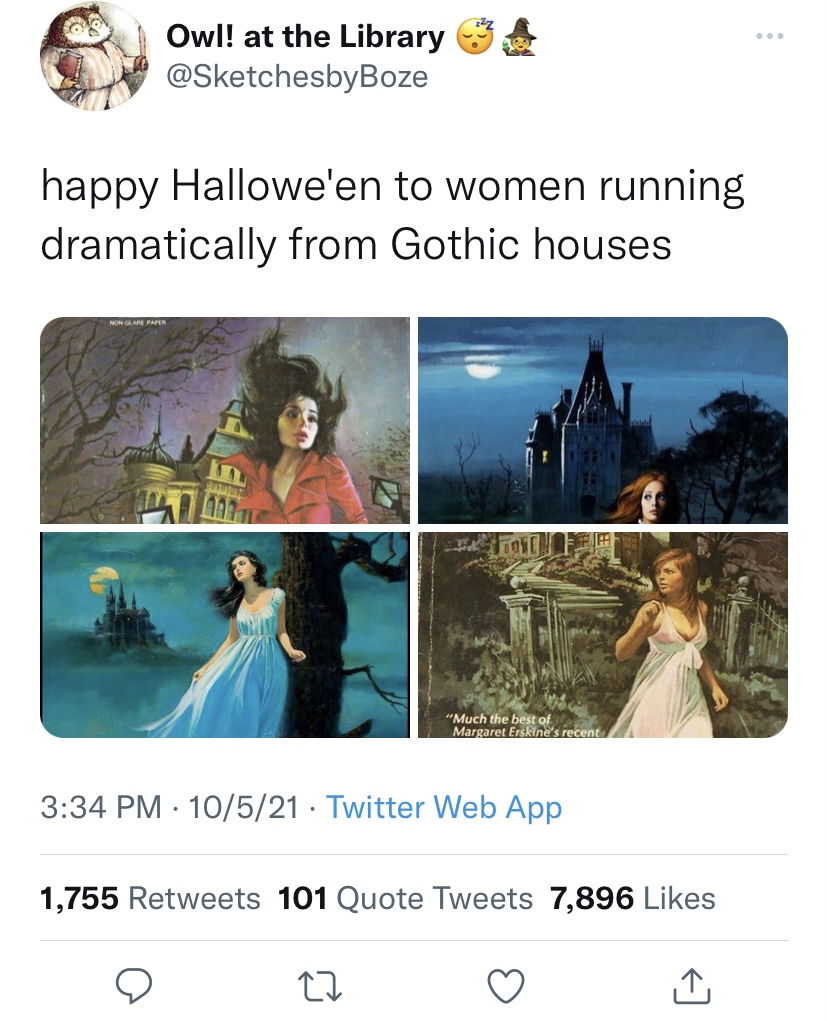Tap the retweet arrows icon
The height and width of the screenshot is (1021, 827).
(319, 985)
